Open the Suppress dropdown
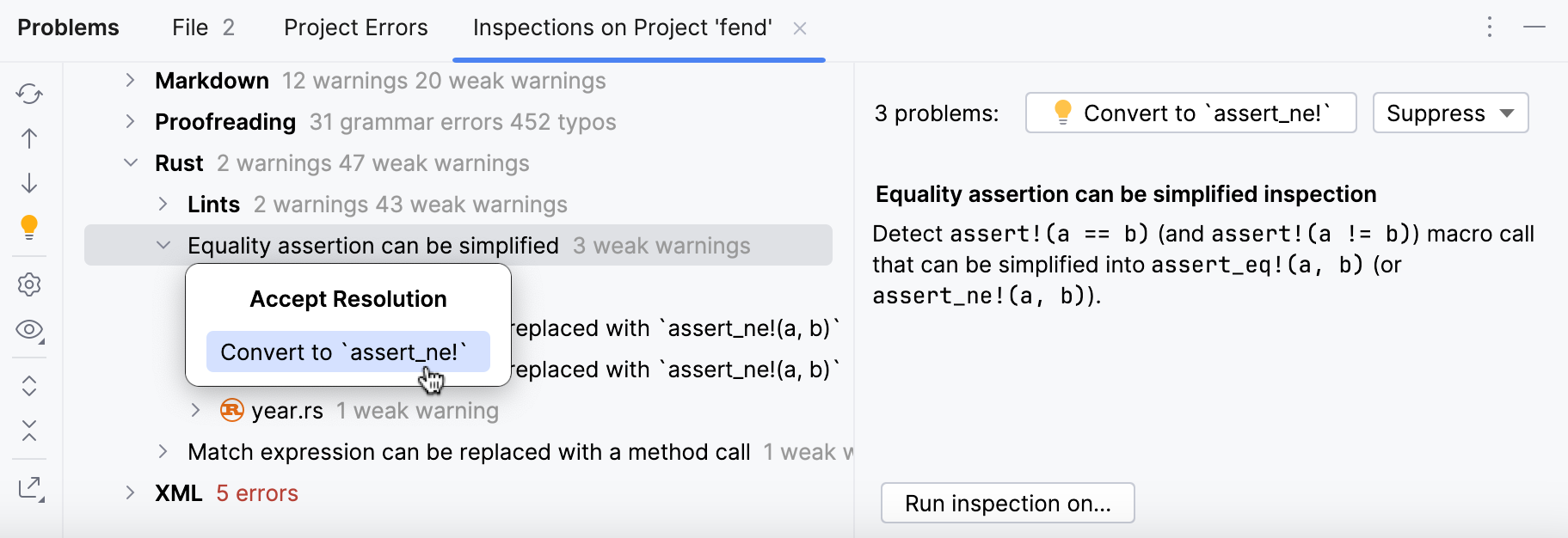The width and height of the screenshot is (1568, 538). (x=1449, y=113)
